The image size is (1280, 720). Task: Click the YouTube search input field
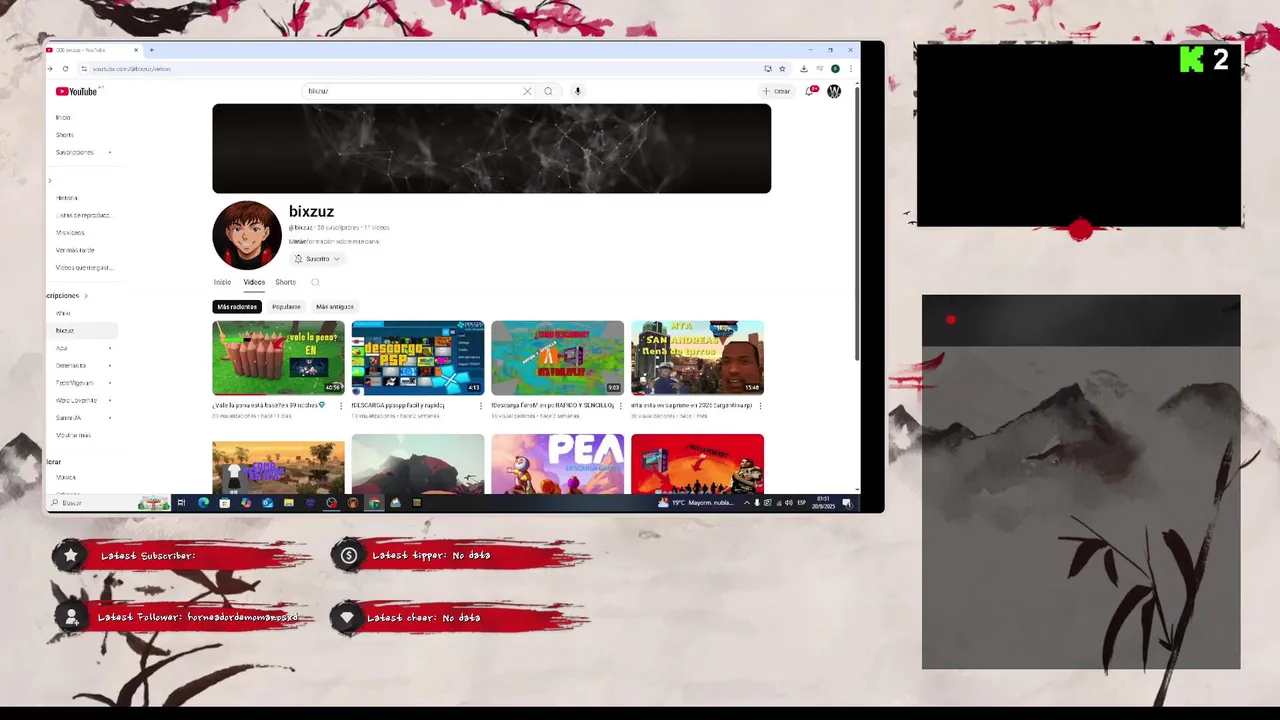pyautogui.click(x=415, y=91)
